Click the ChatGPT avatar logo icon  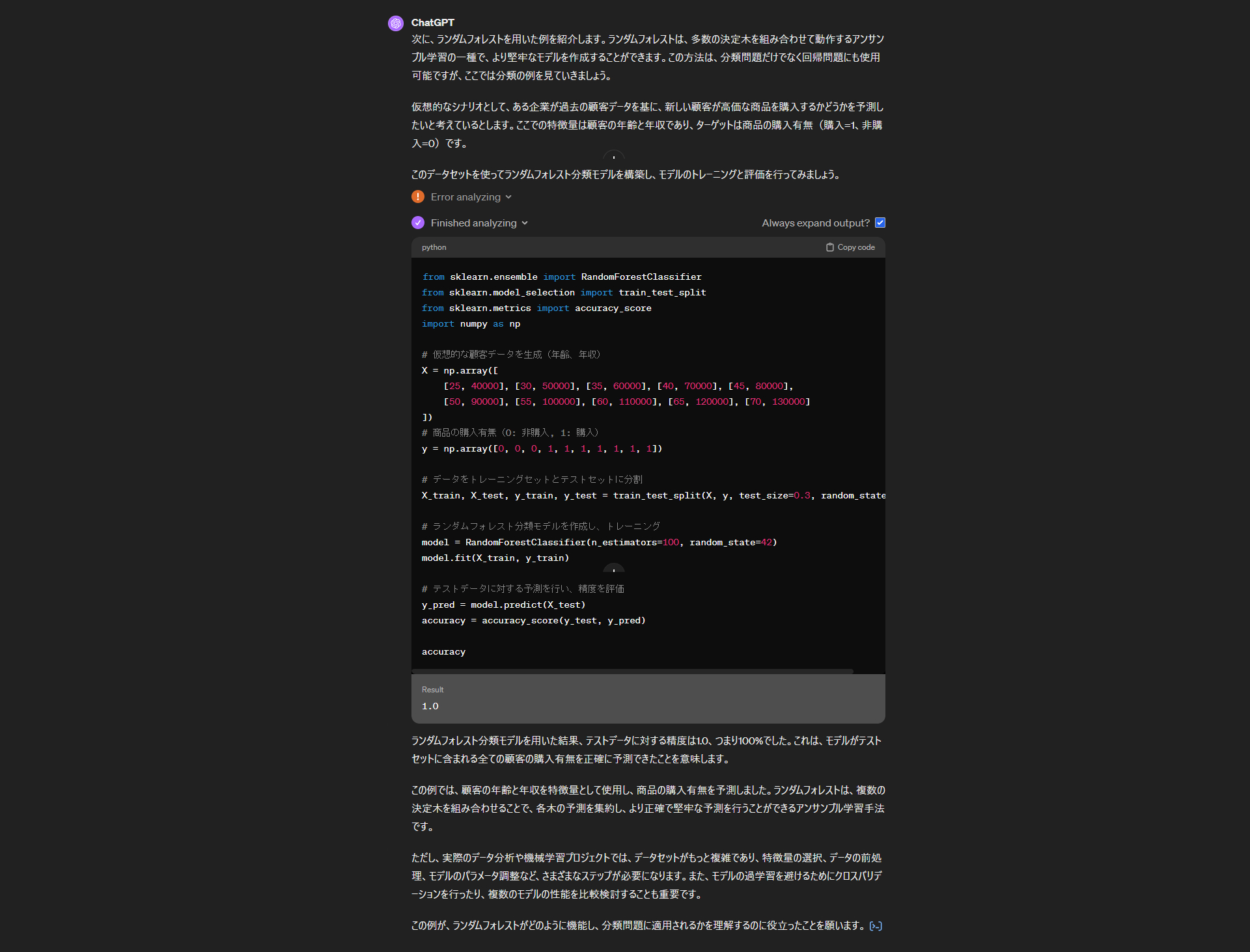[x=395, y=23]
